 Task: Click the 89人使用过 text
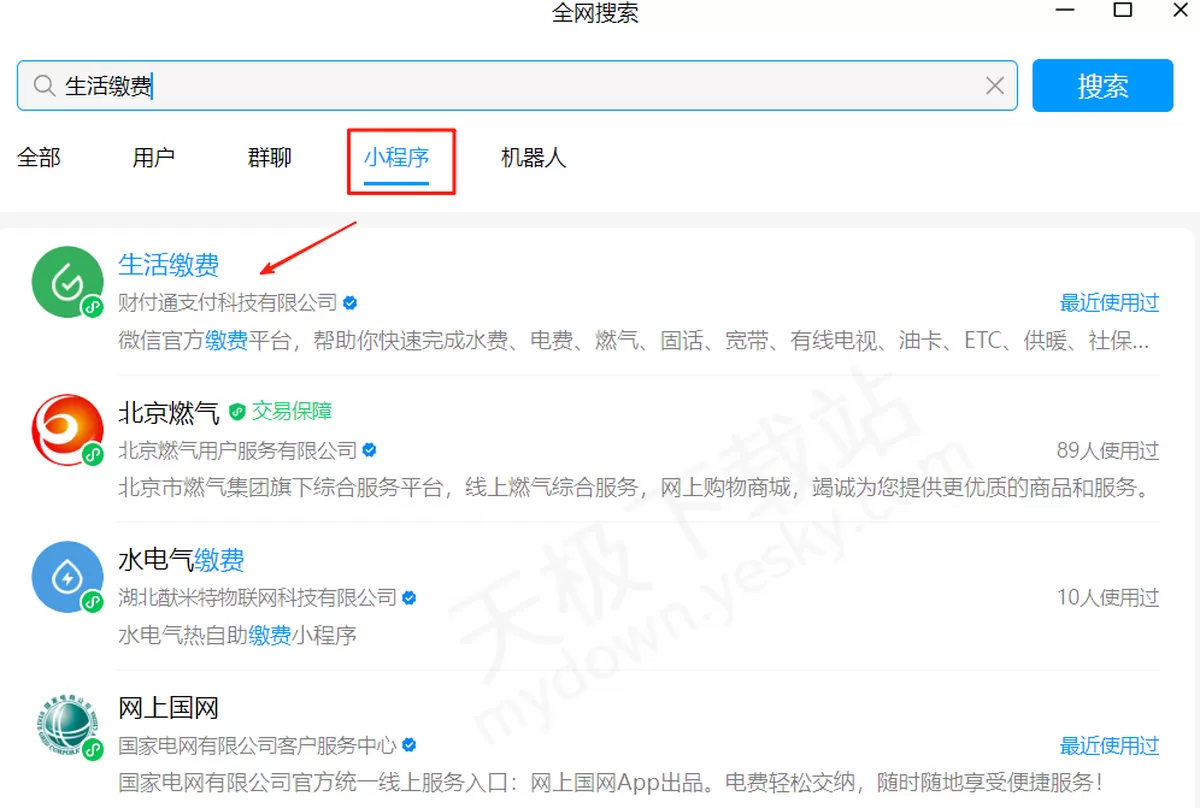pyautogui.click(x=1108, y=450)
